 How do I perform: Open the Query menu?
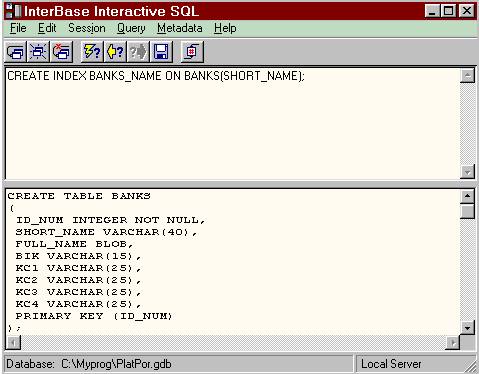coord(131,28)
